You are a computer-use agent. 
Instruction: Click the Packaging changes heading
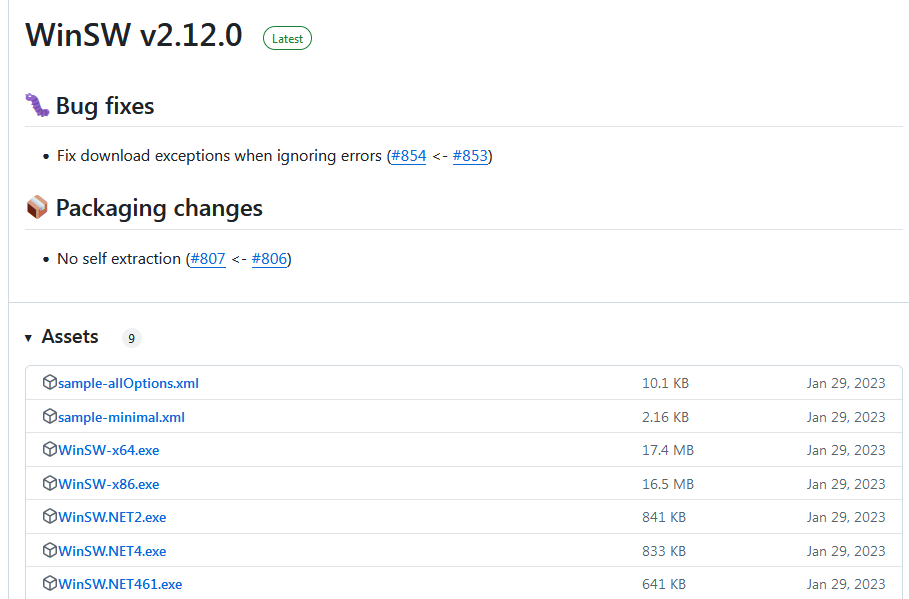coord(159,208)
